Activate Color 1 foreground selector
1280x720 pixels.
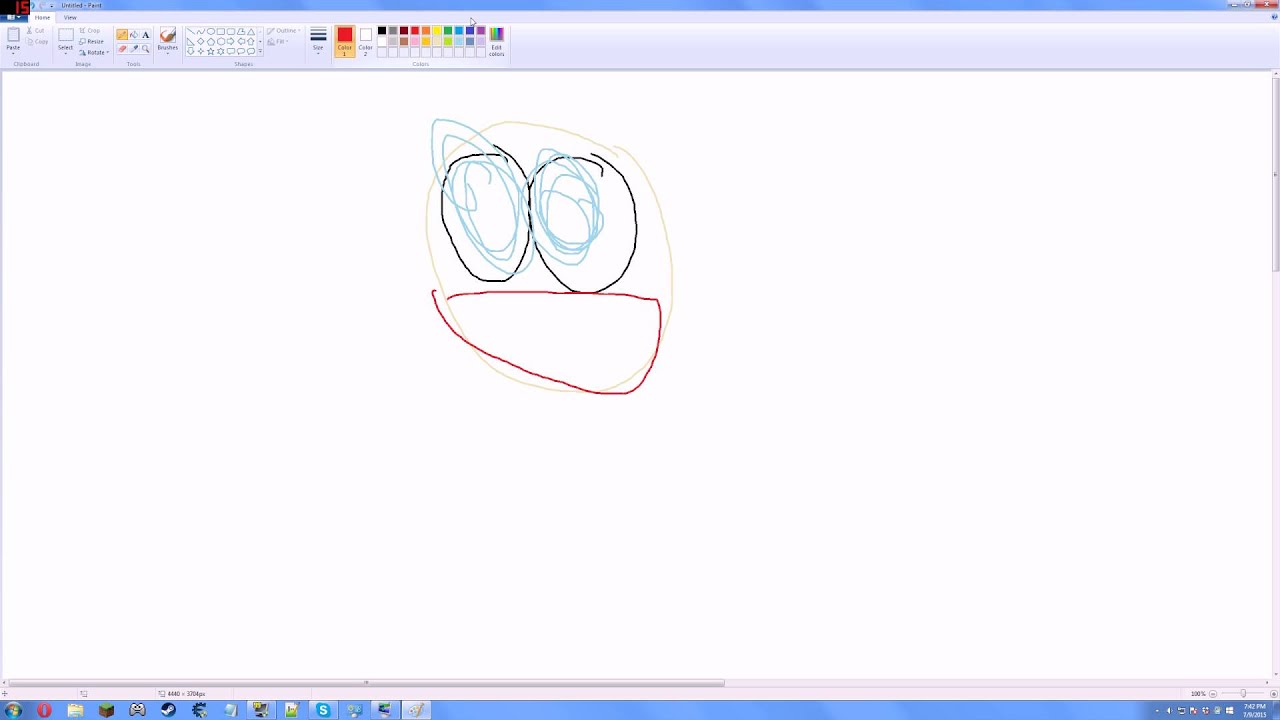coord(344,41)
